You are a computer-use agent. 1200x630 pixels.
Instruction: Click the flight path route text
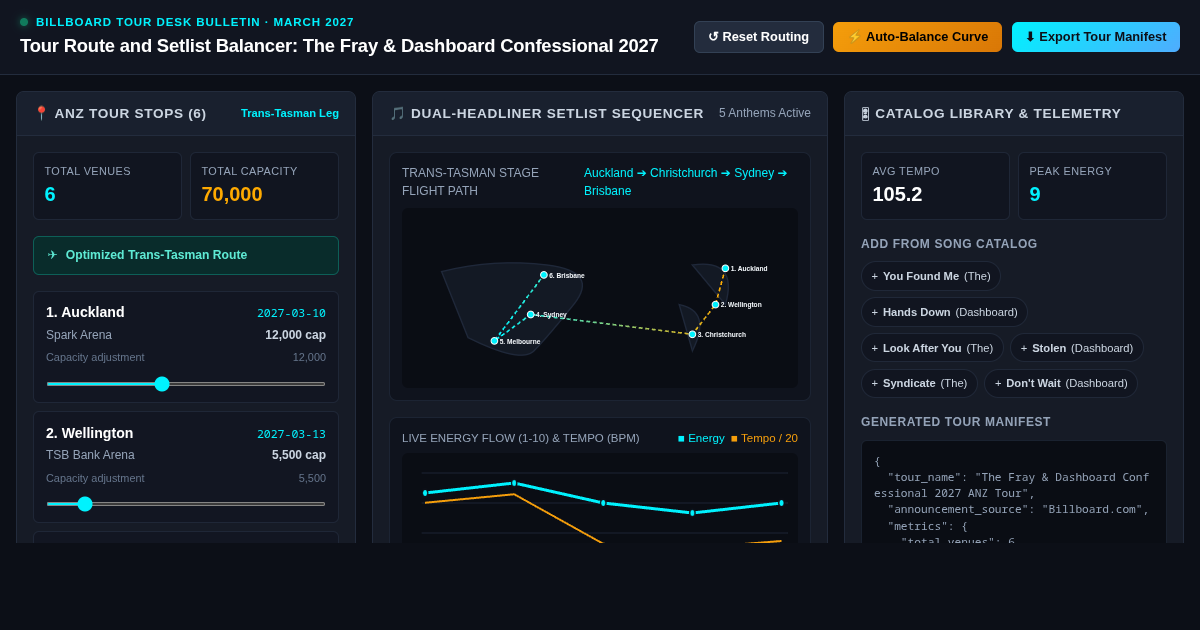pyautogui.click(x=686, y=182)
